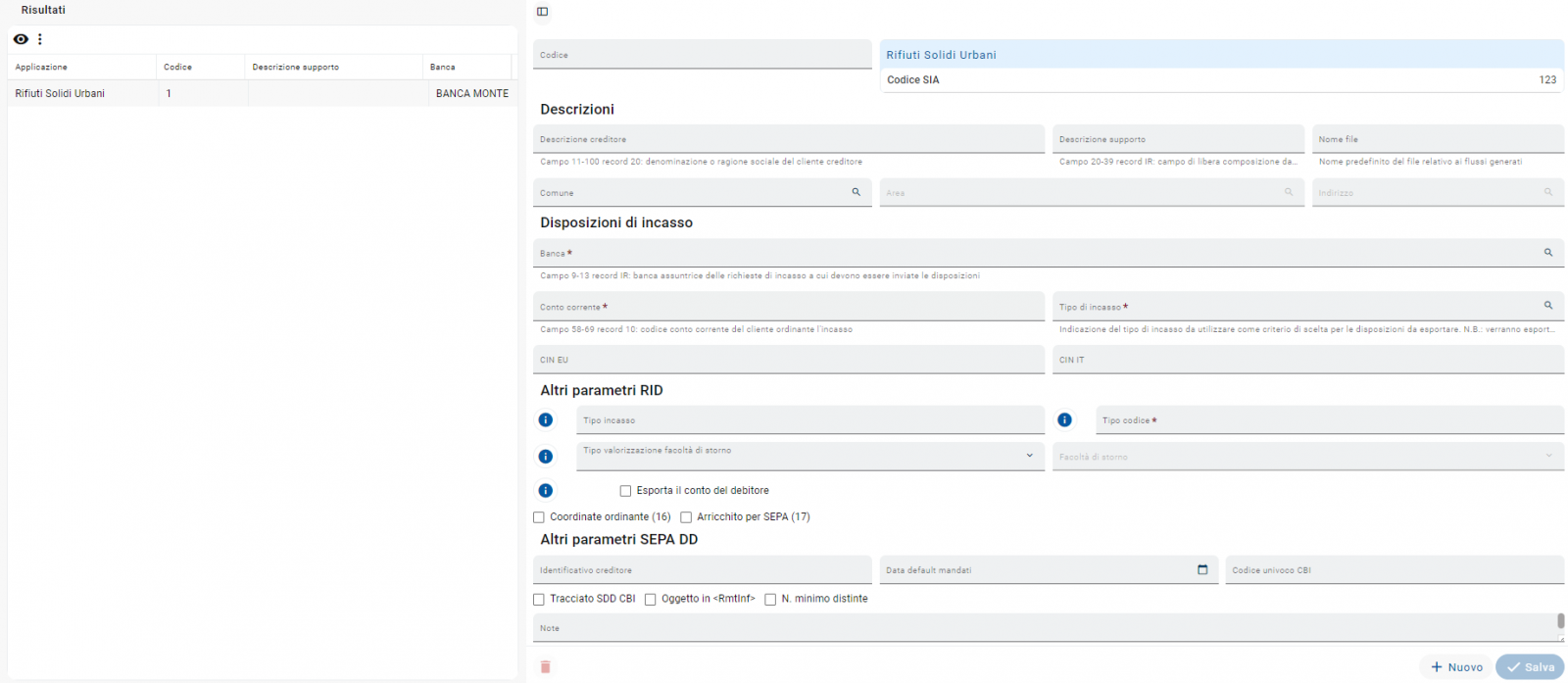This screenshot has height=683, width=1568.
Task: Click the info icon beside Tipo codice
Action: 1064,420
